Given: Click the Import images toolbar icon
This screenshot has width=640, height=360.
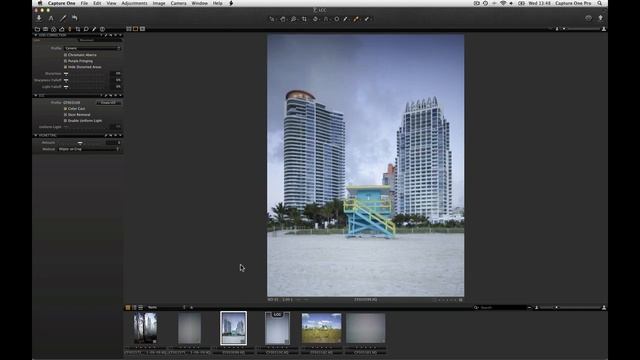Looking at the screenshot, I should pyautogui.click(x=39, y=18).
